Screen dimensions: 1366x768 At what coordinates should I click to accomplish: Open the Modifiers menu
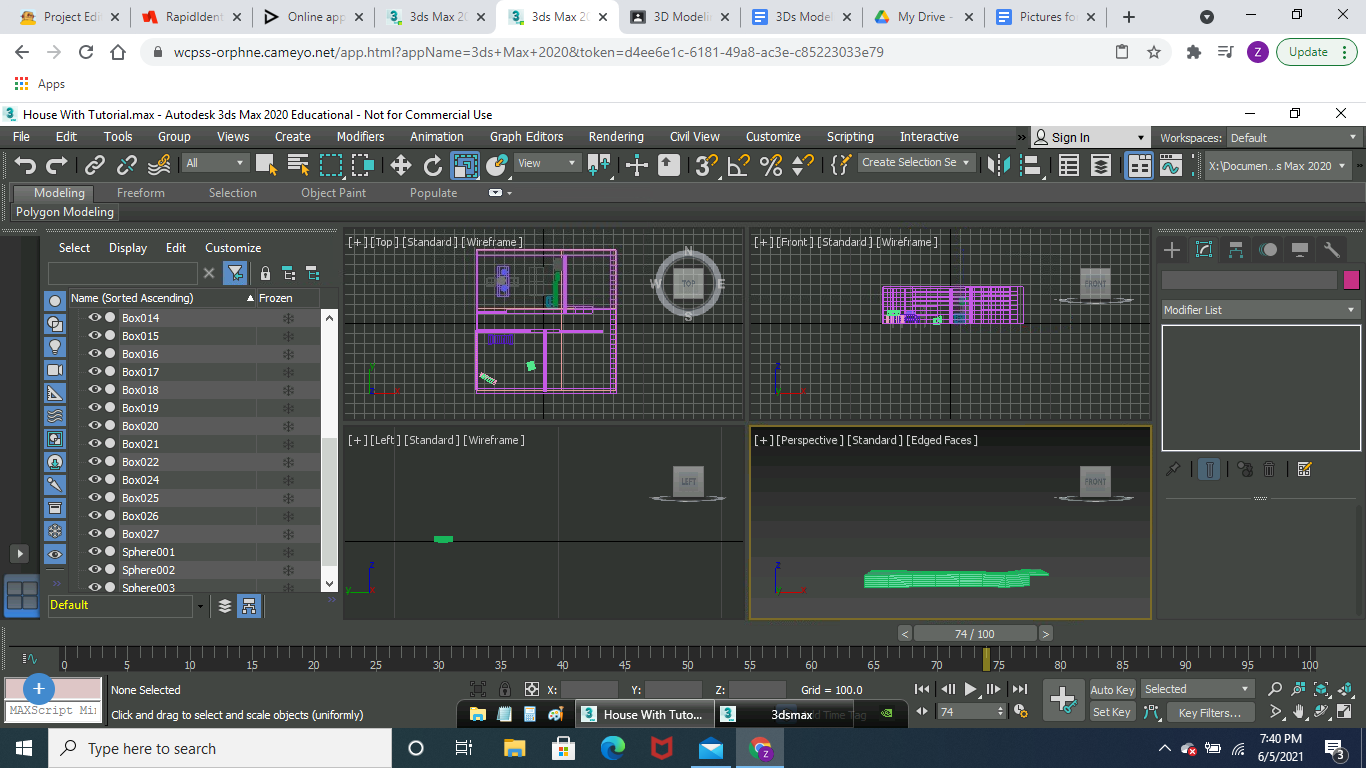pos(360,137)
